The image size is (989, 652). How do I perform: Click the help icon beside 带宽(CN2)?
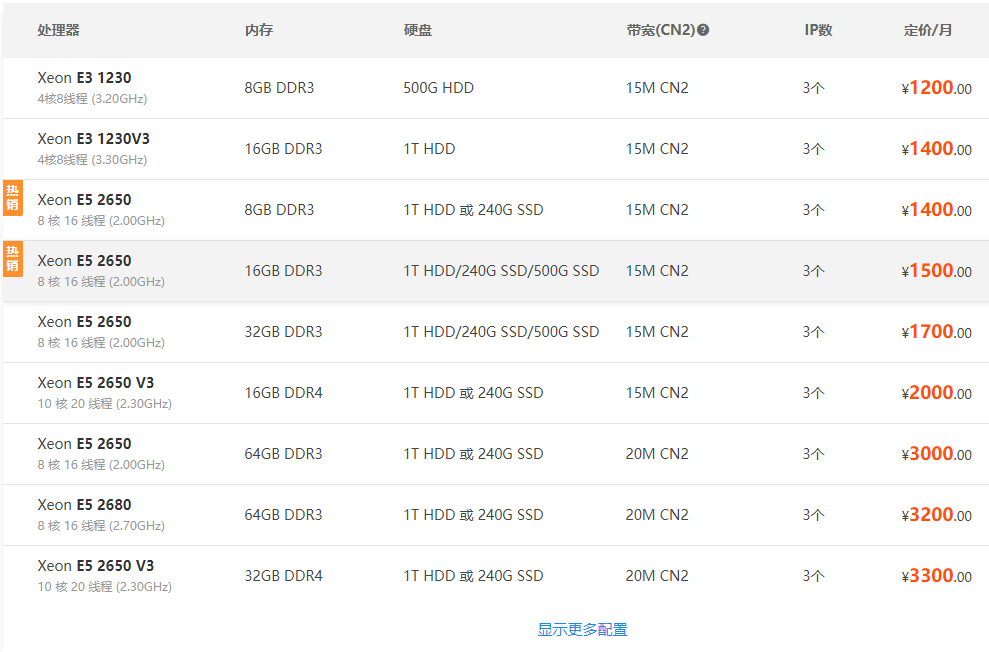703,30
